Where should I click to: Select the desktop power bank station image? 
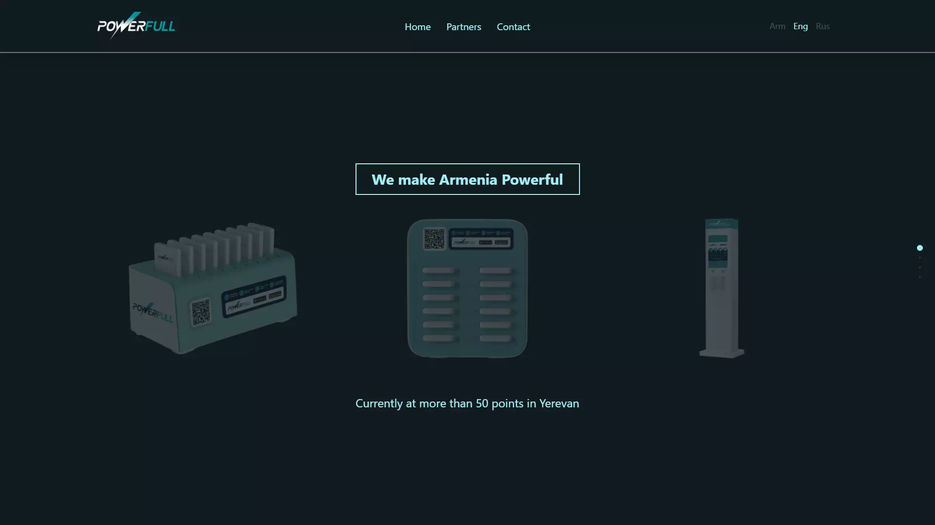tap(212, 289)
